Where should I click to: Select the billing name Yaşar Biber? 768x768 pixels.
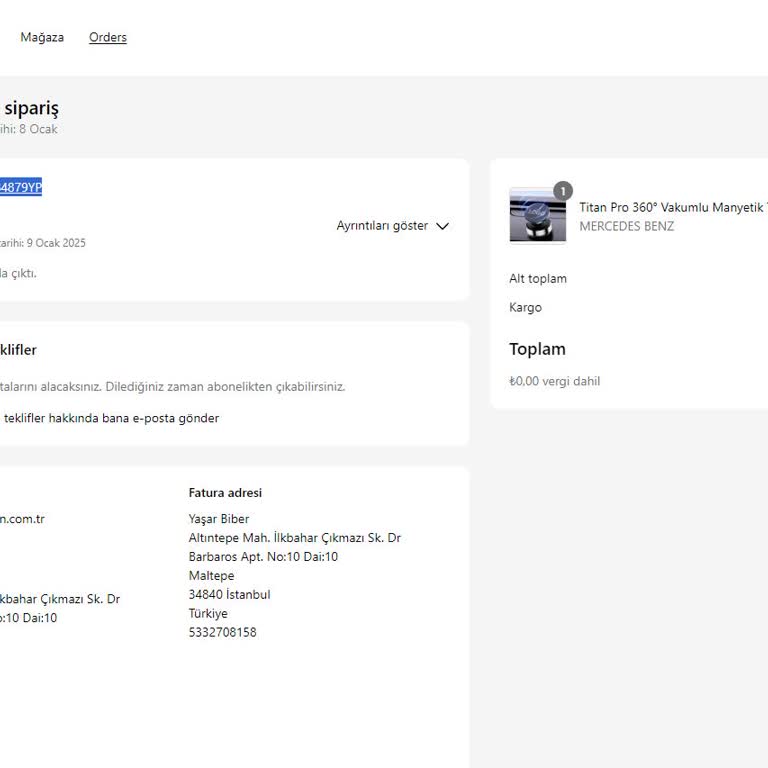(219, 519)
